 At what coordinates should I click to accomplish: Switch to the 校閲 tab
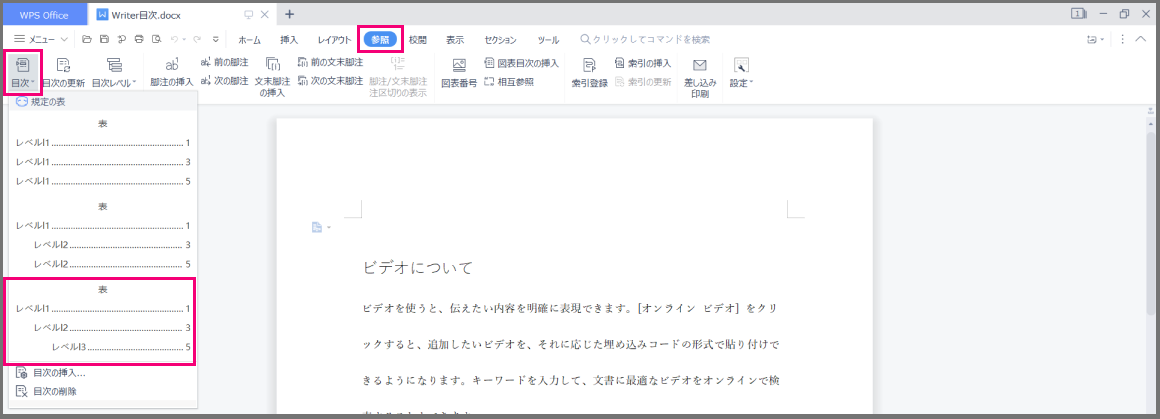click(418, 40)
